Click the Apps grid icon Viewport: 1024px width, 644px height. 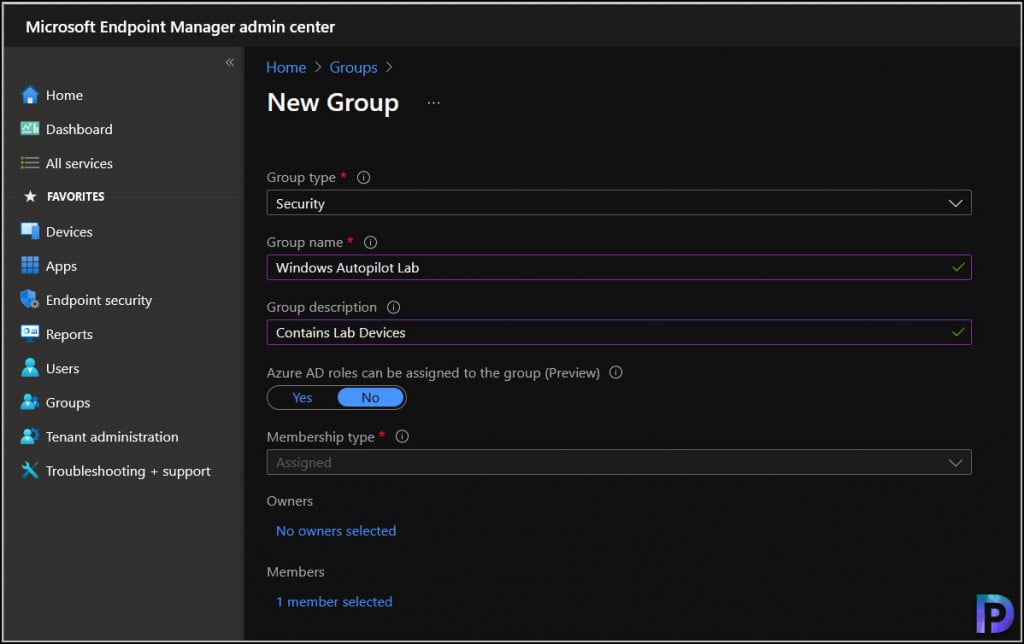click(x=30, y=265)
